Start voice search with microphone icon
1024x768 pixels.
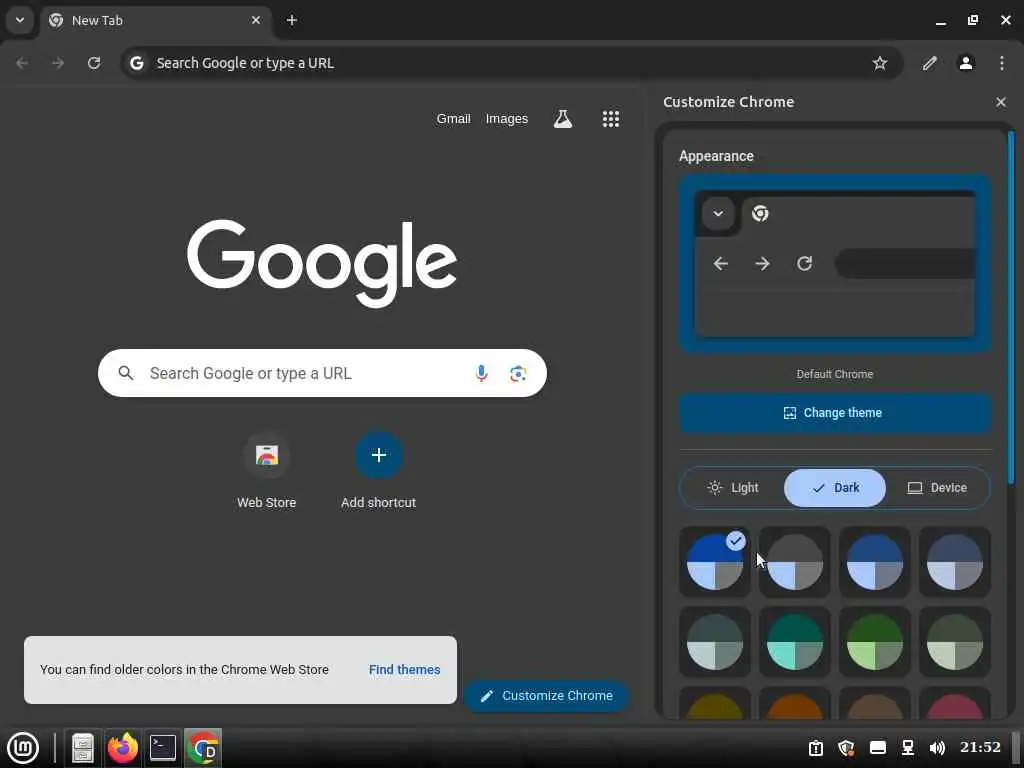coord(481,373)
